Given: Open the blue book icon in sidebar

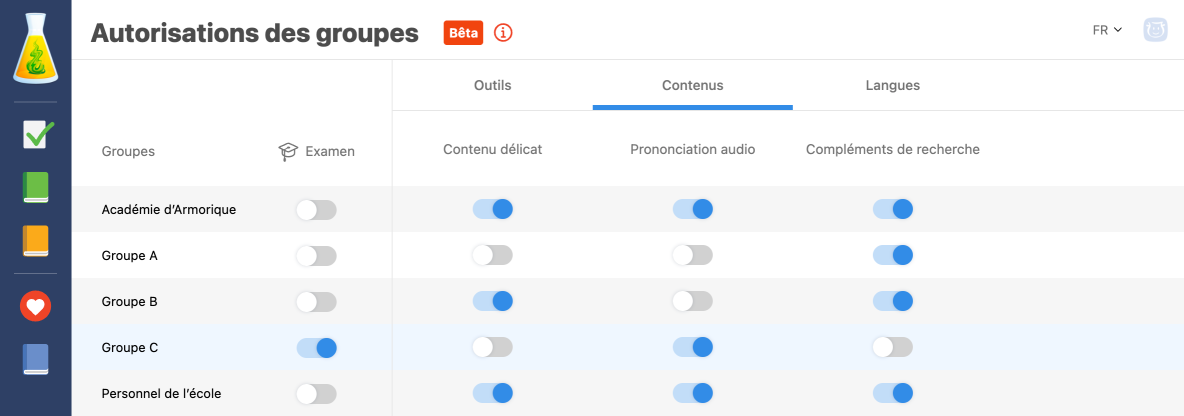Looking at the screenshot, I should coord(36,360).
